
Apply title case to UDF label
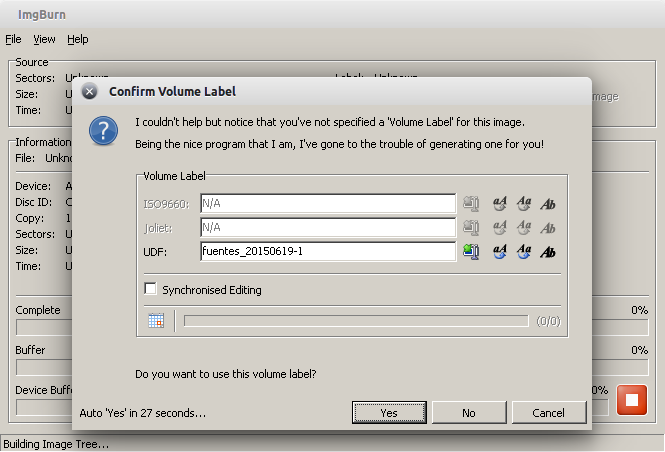[524, 251]
